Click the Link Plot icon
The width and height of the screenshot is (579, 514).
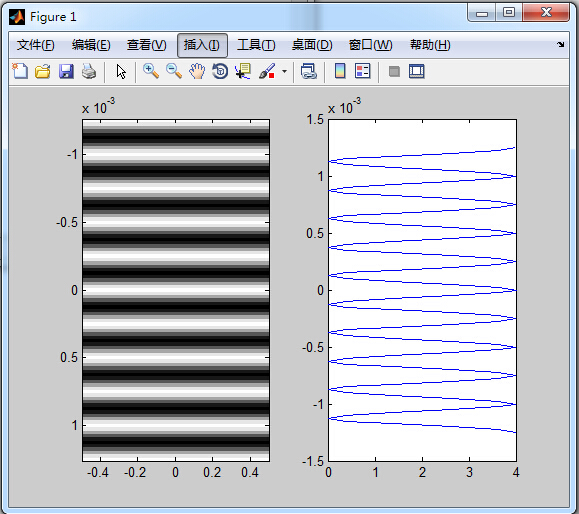tap(309, 71)
